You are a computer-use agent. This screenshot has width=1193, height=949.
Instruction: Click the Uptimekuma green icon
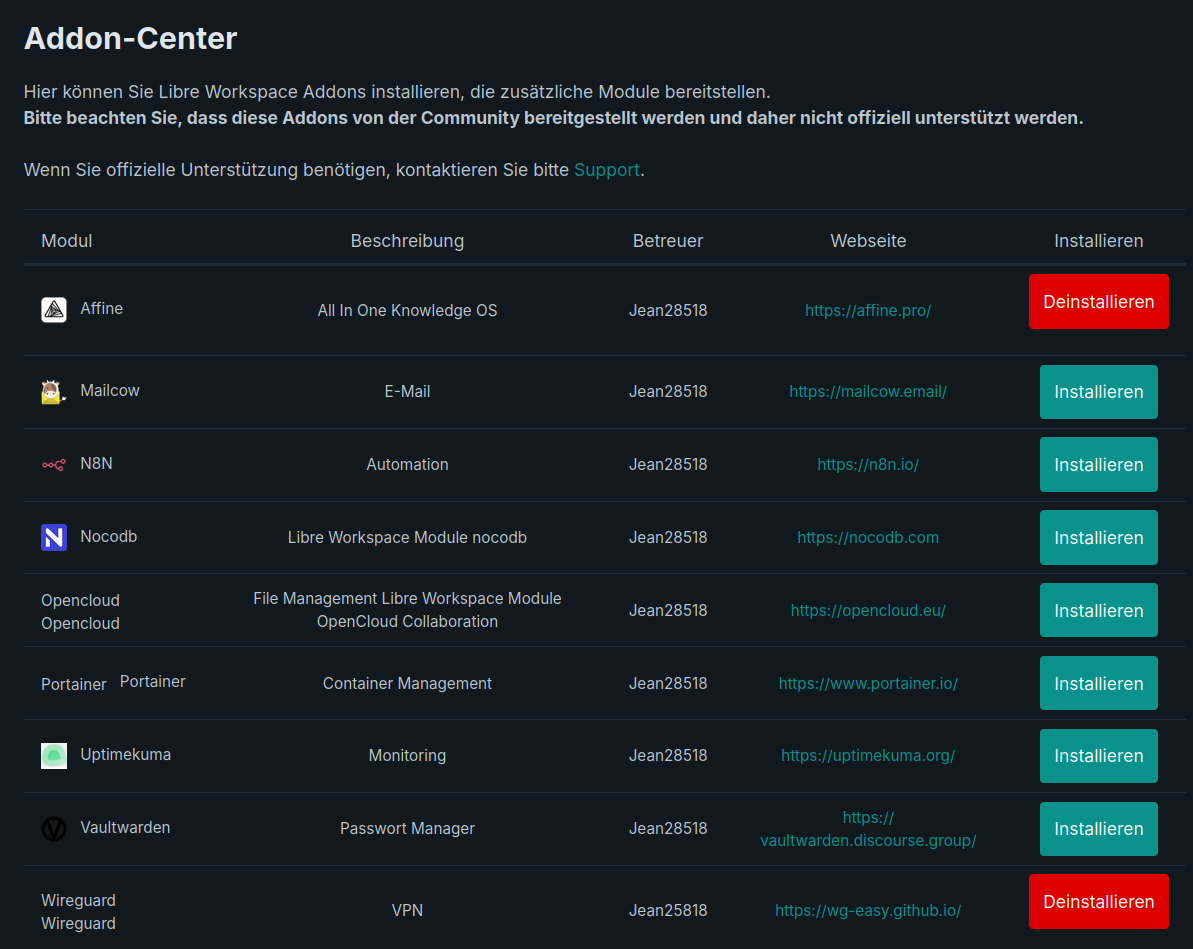pos(54,756)
